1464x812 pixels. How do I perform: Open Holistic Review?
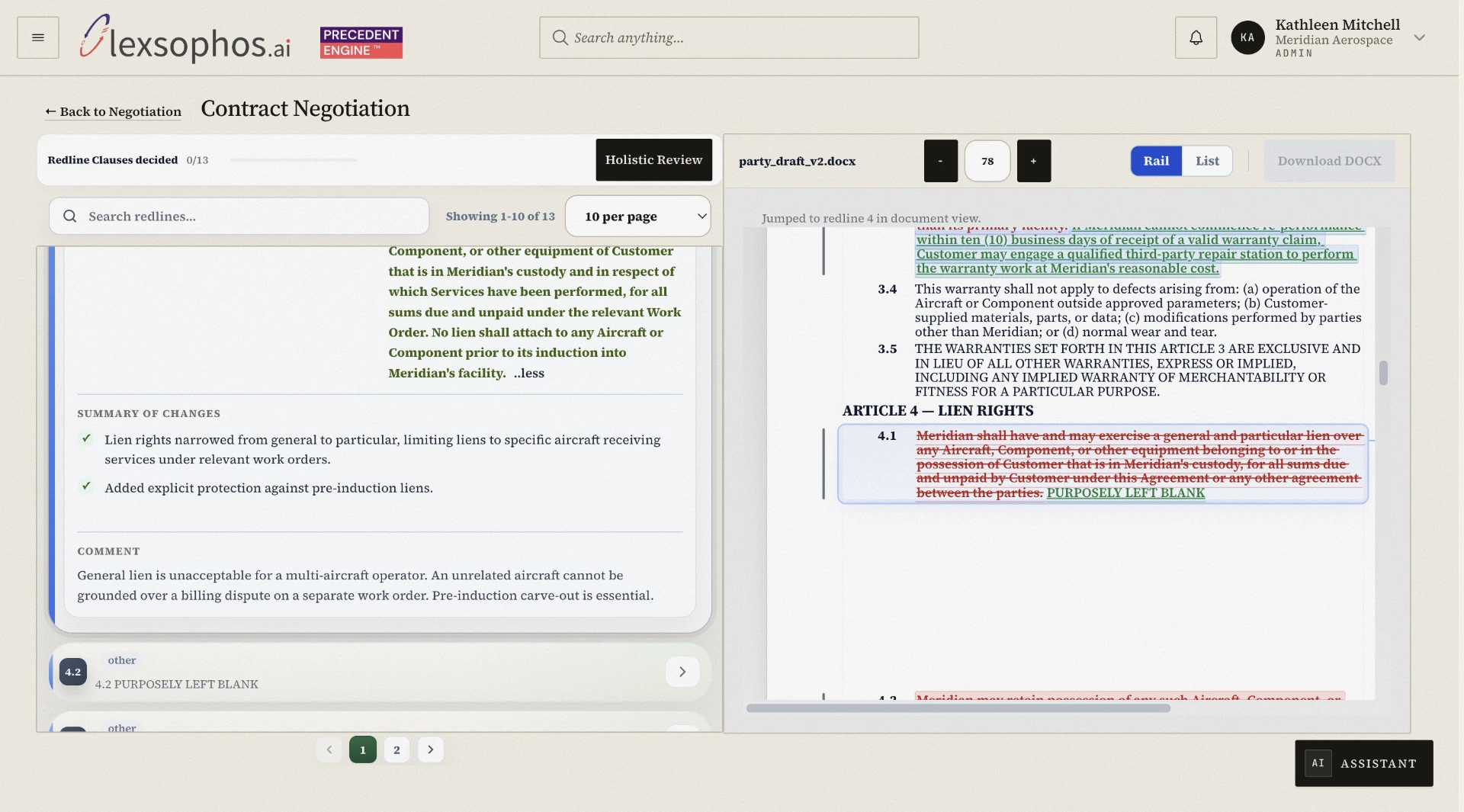pos(653,159)
